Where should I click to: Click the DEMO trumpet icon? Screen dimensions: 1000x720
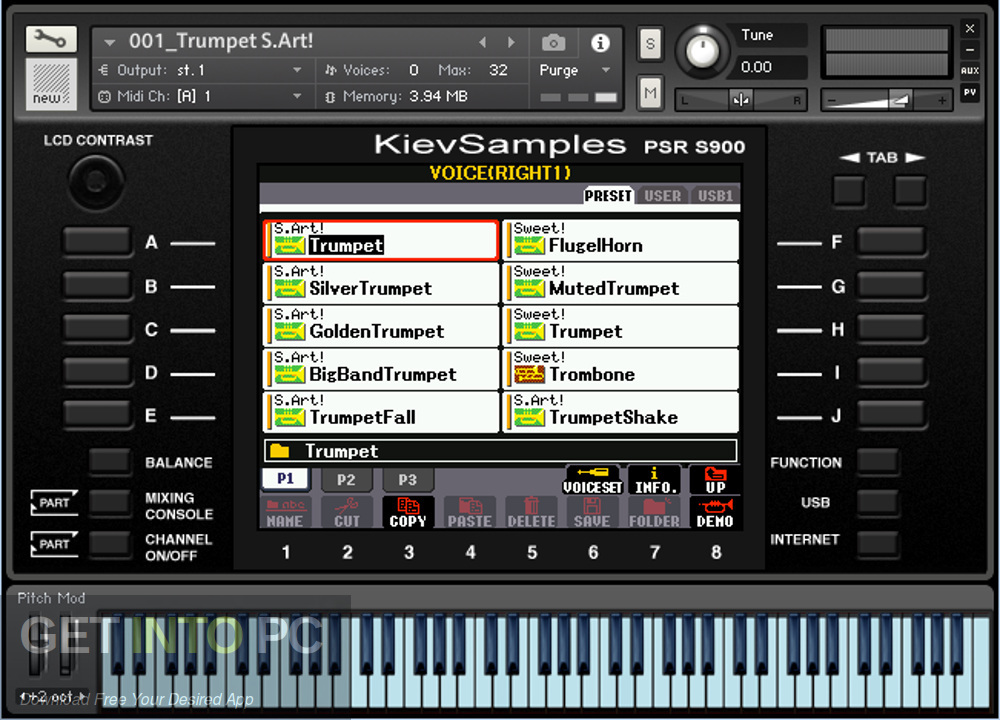pyautogui.click(x=715, y=513)
